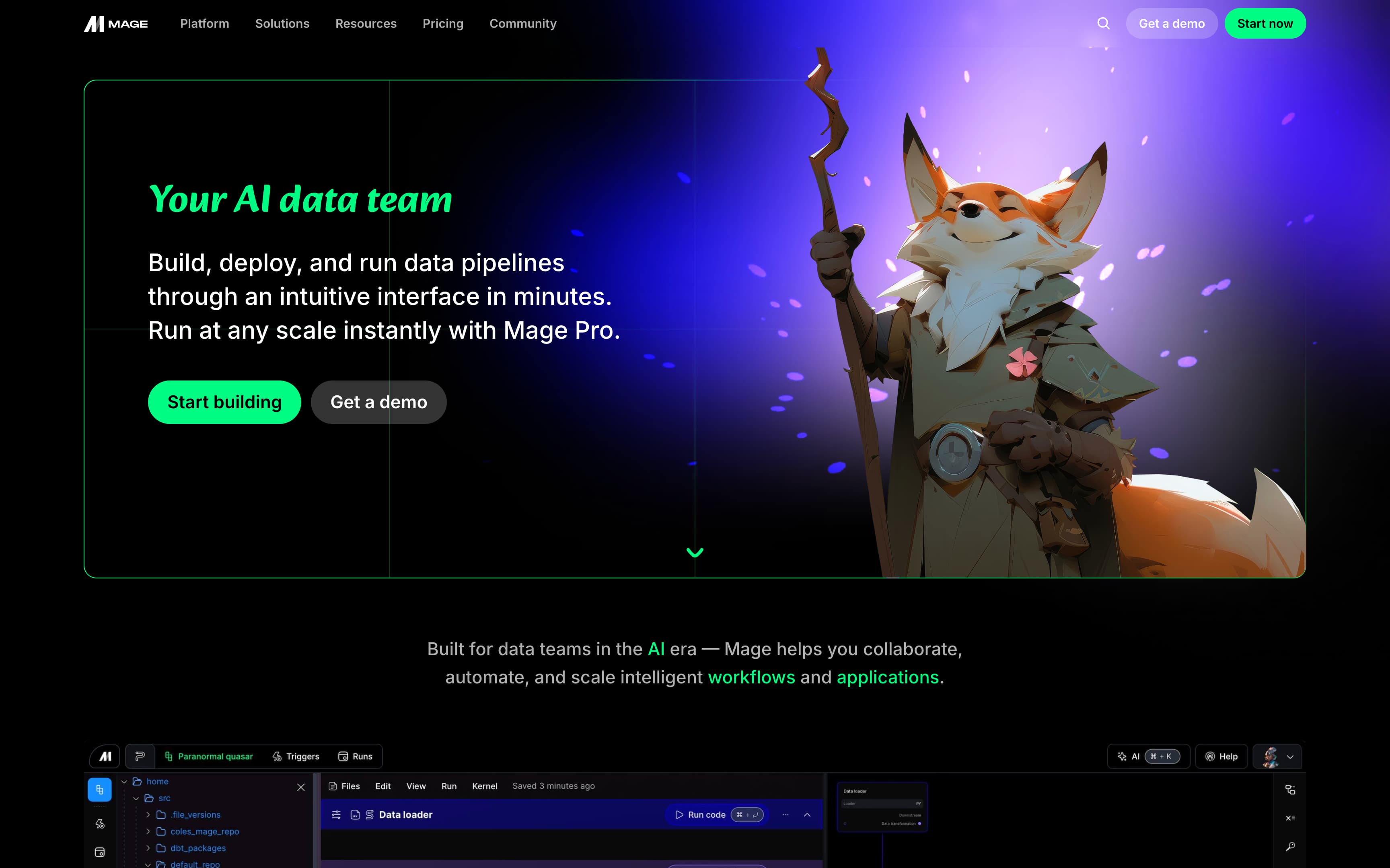Collapse the Data loader block chevron
The width and height of the screenshot is (1390, 868).
click(x=807, y=815)
